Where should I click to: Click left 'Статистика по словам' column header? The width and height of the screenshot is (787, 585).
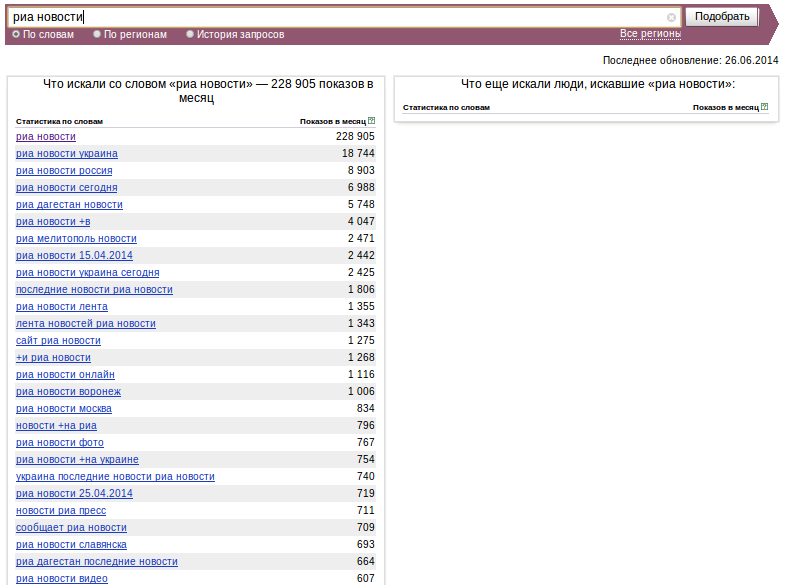pos(59,121)
